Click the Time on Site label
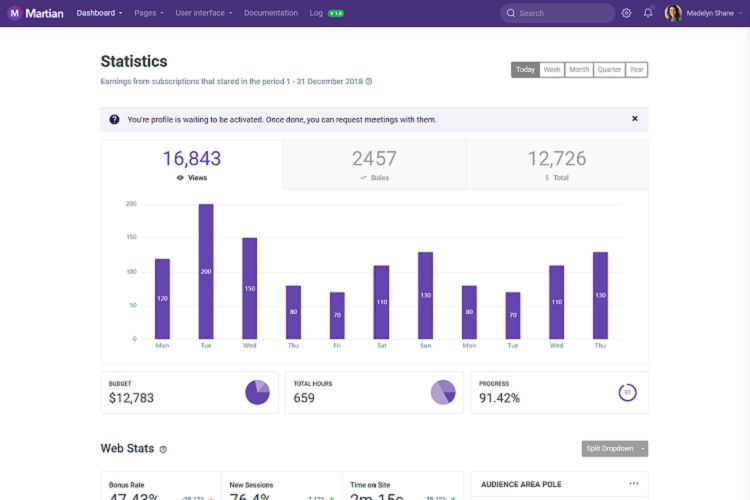Viewport: 750px width, 500px height. point(370,485)
